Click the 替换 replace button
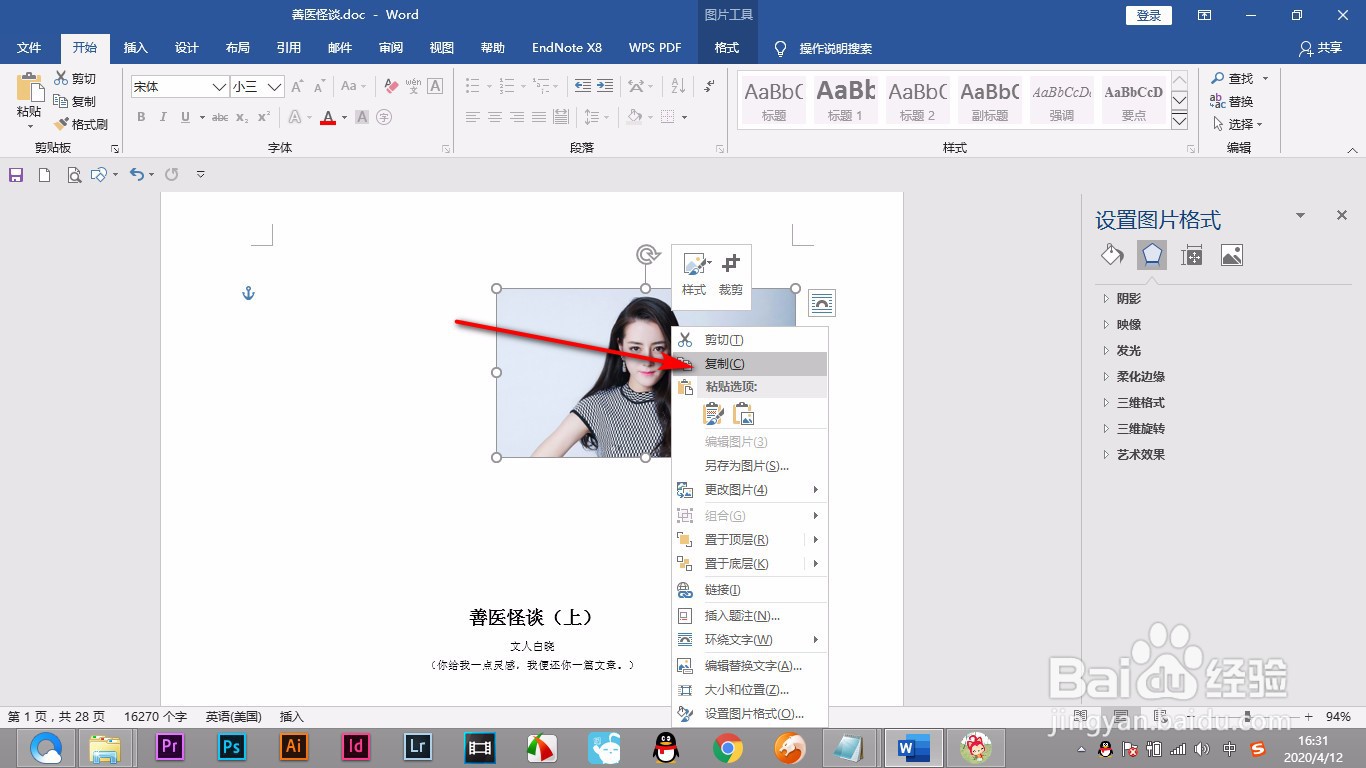This screenshot has height=768, width=1366. [1232, 101]
